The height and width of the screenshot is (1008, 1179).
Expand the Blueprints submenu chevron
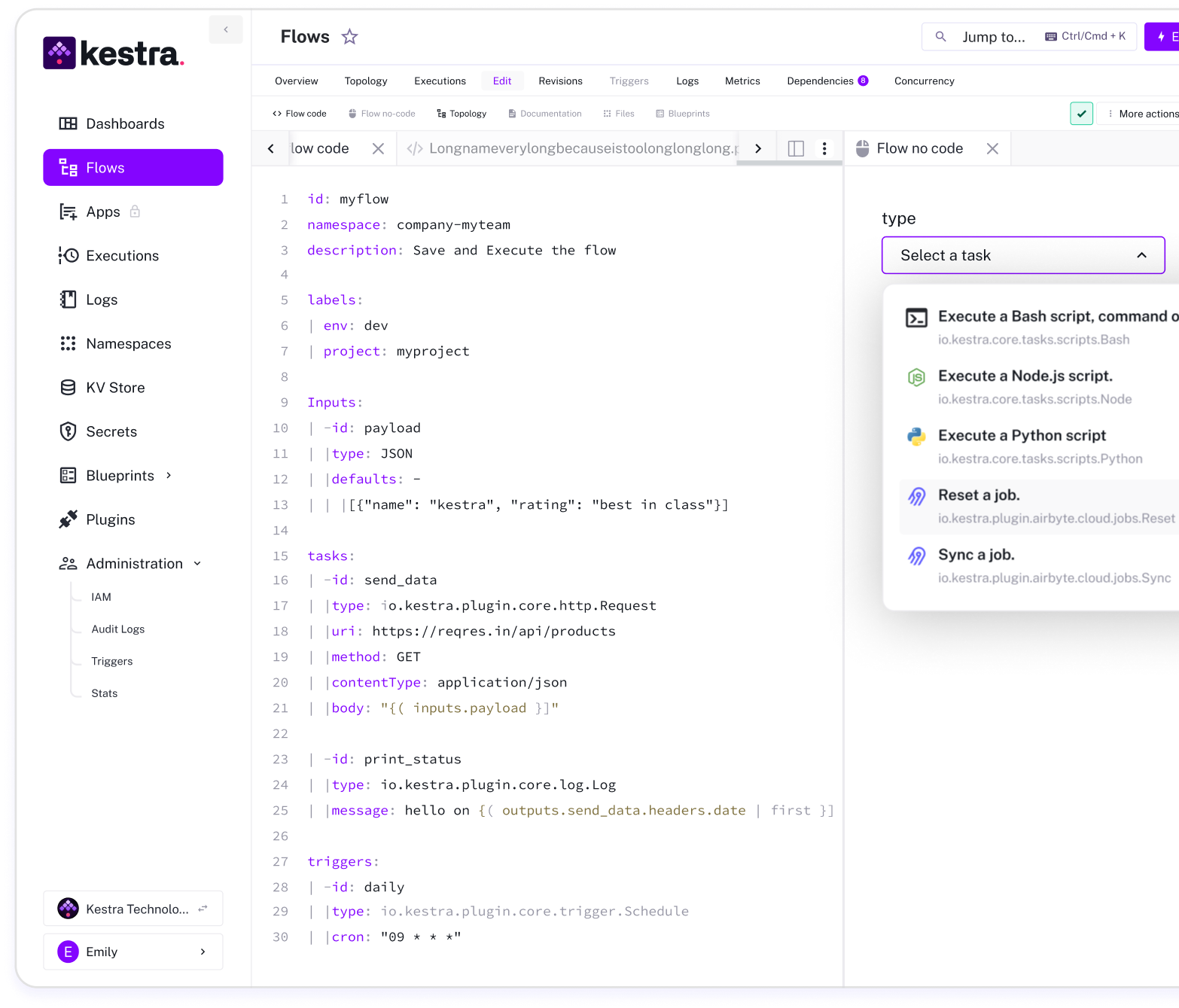(x=169, y=476)
